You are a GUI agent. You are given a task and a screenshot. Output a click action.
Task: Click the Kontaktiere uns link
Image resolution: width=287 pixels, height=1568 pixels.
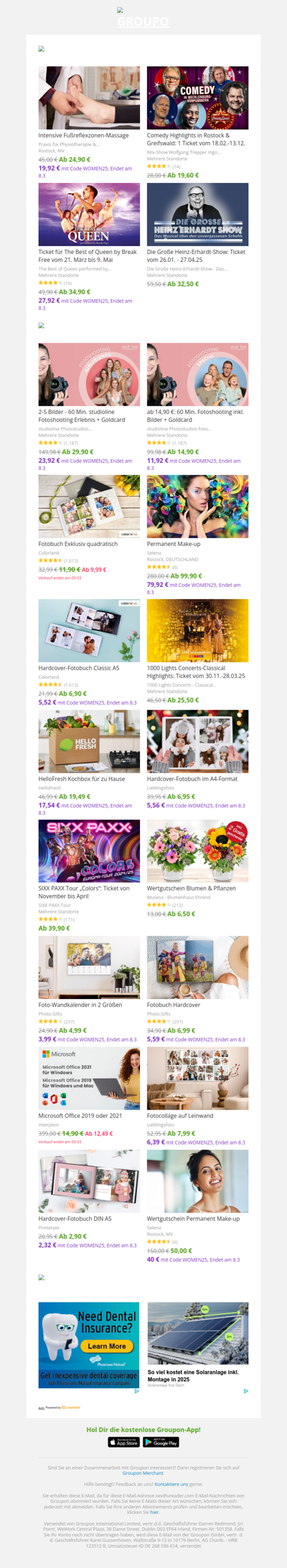click(171, 1484)
